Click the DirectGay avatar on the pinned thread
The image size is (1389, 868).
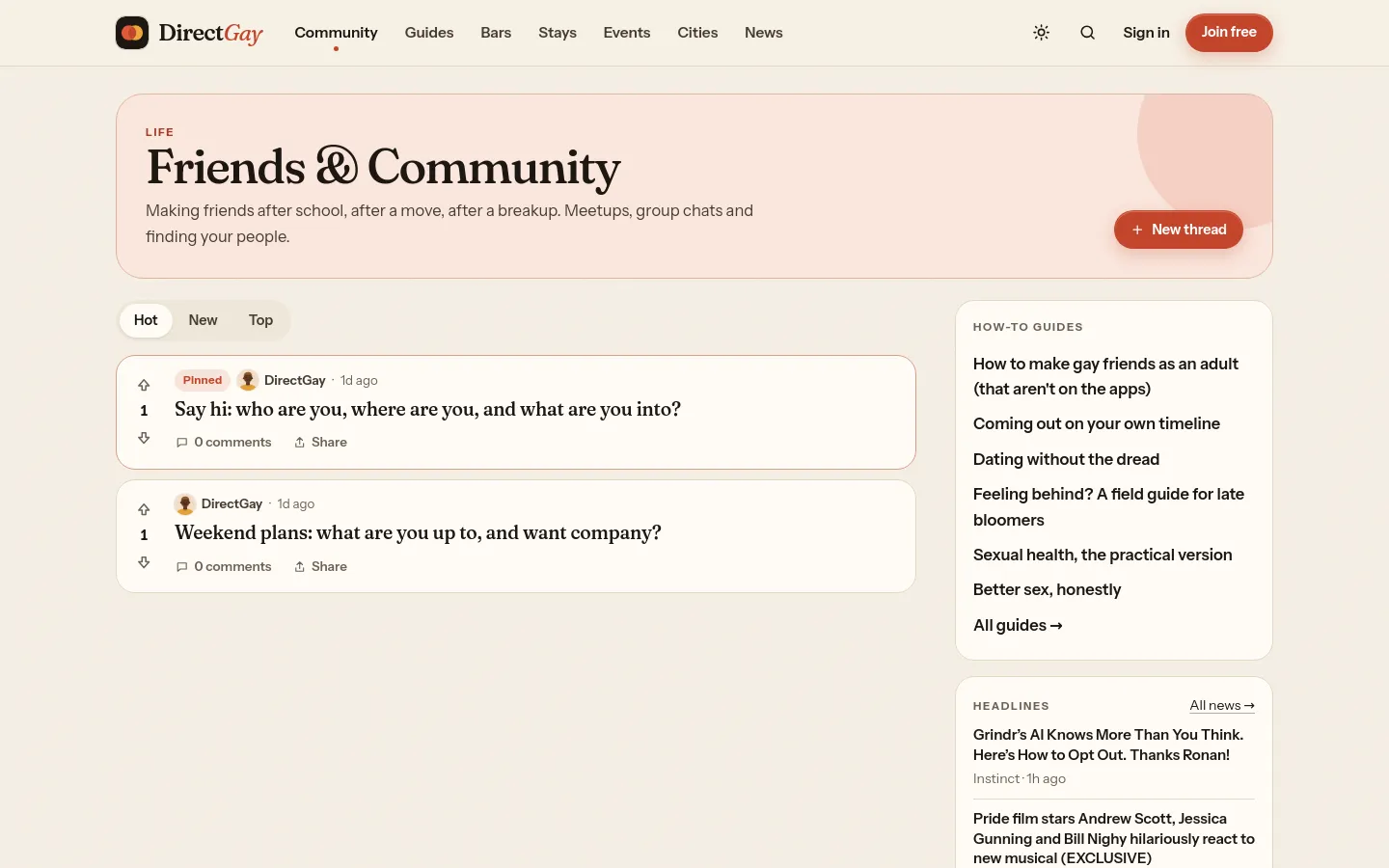(x=248, y=380)
